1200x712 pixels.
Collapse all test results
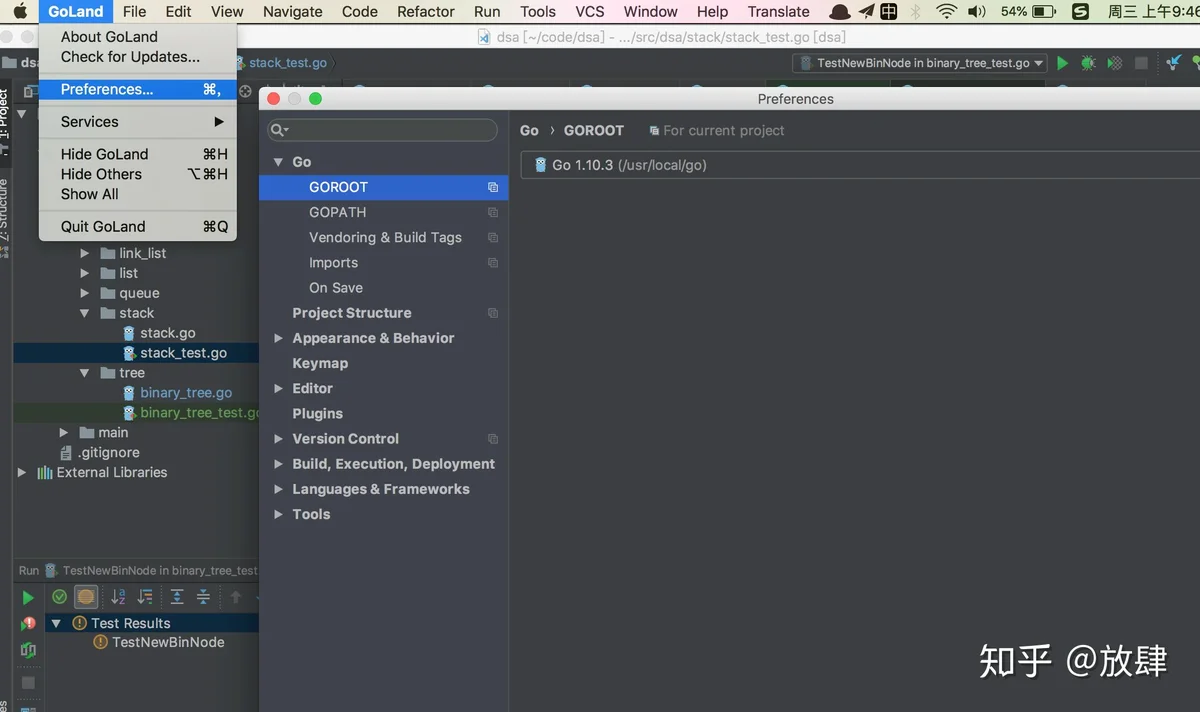pyautogui.click(x=203, y=597)
